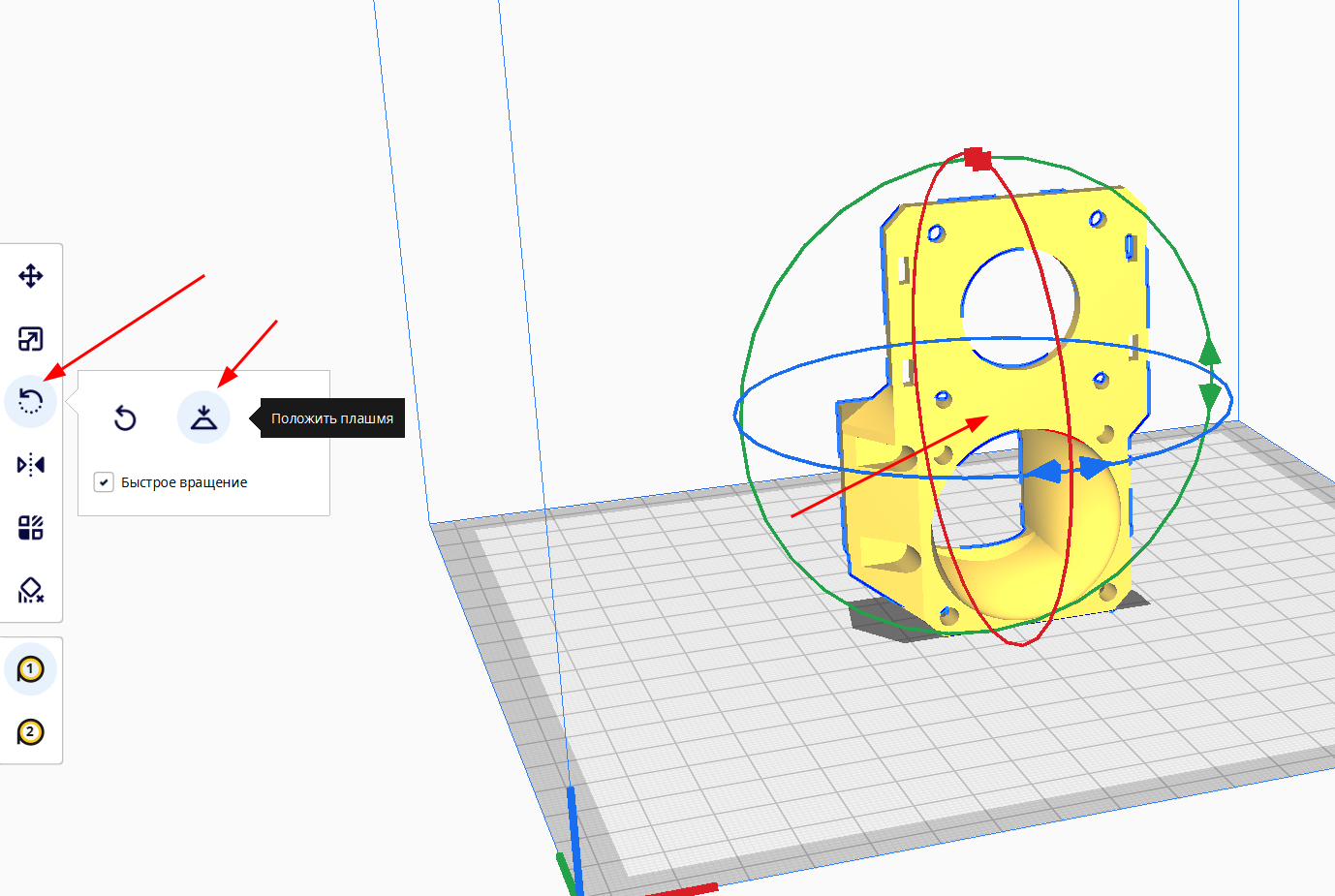1335x896 pixels.
Task: Toggle the Быстрое вращение checkbox
Action: click(x=104, y=482)
